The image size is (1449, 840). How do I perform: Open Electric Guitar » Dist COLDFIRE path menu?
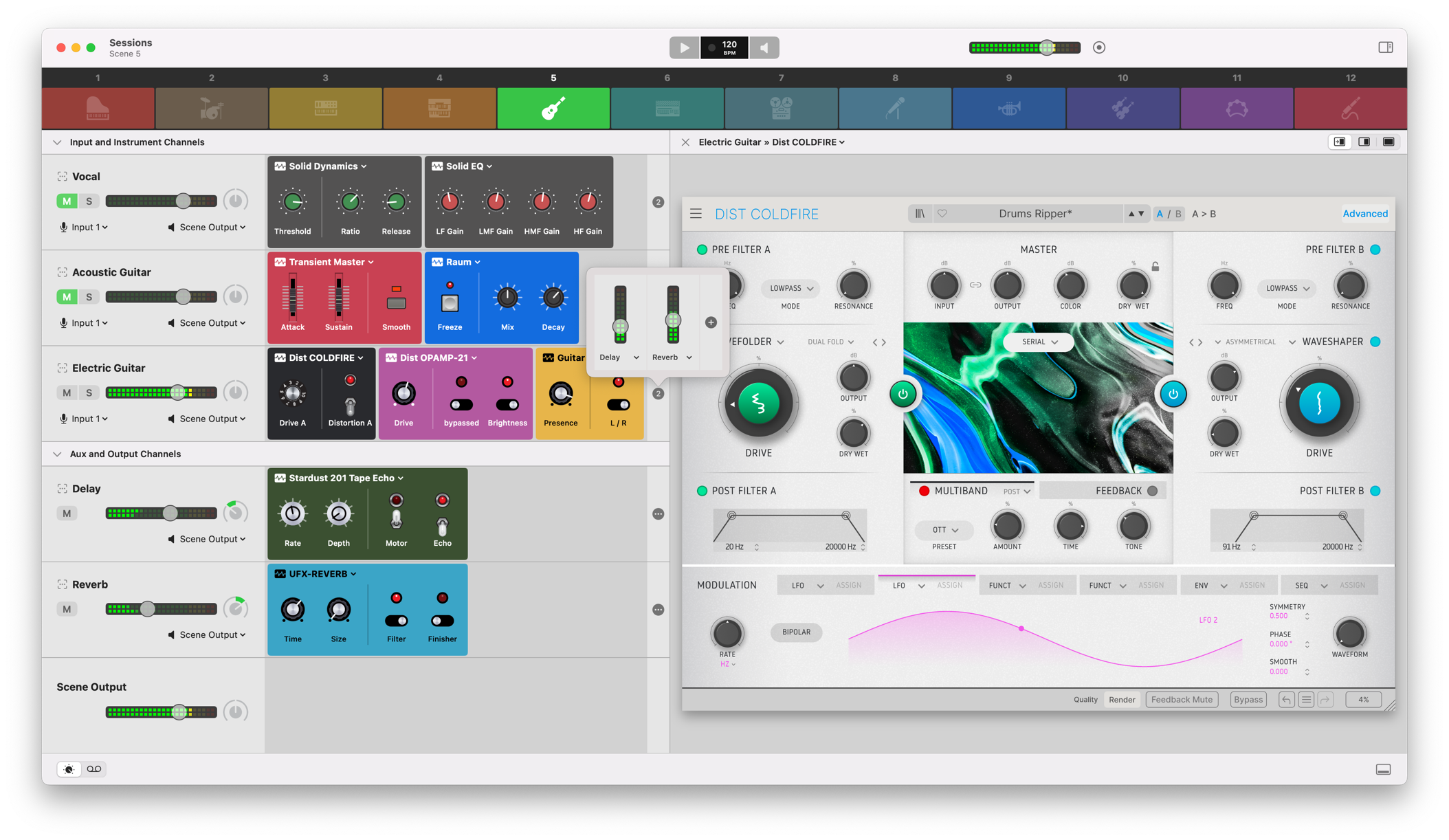tap(771, 142)
